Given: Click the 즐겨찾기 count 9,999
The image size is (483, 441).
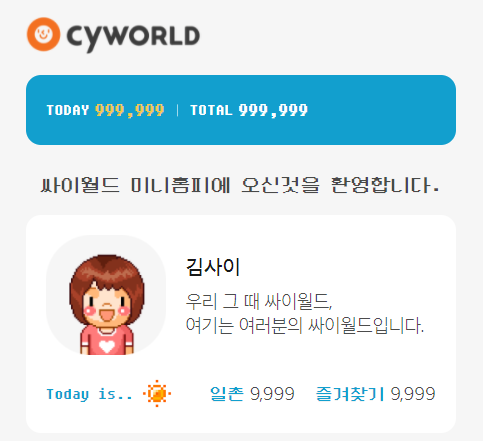Looking at the screenshot, I should coord(413,394).
